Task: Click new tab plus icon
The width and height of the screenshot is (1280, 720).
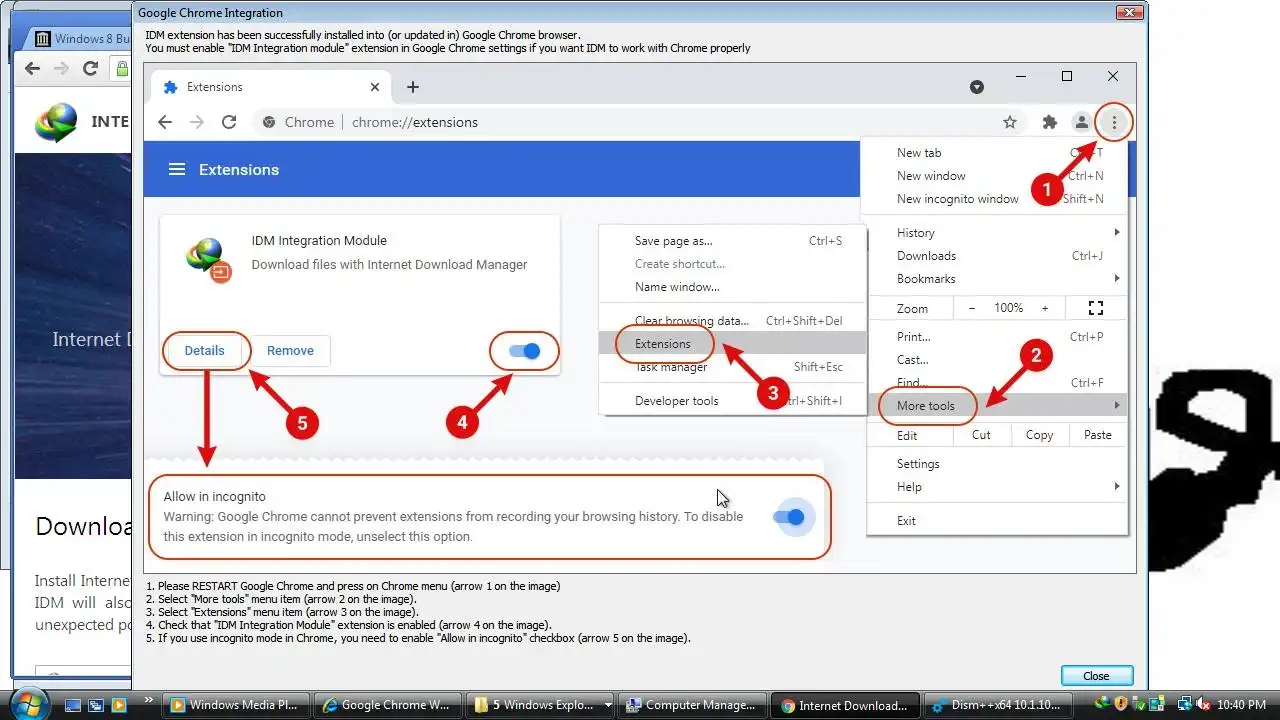Action: pyautogui.click(x=413, y=87)
